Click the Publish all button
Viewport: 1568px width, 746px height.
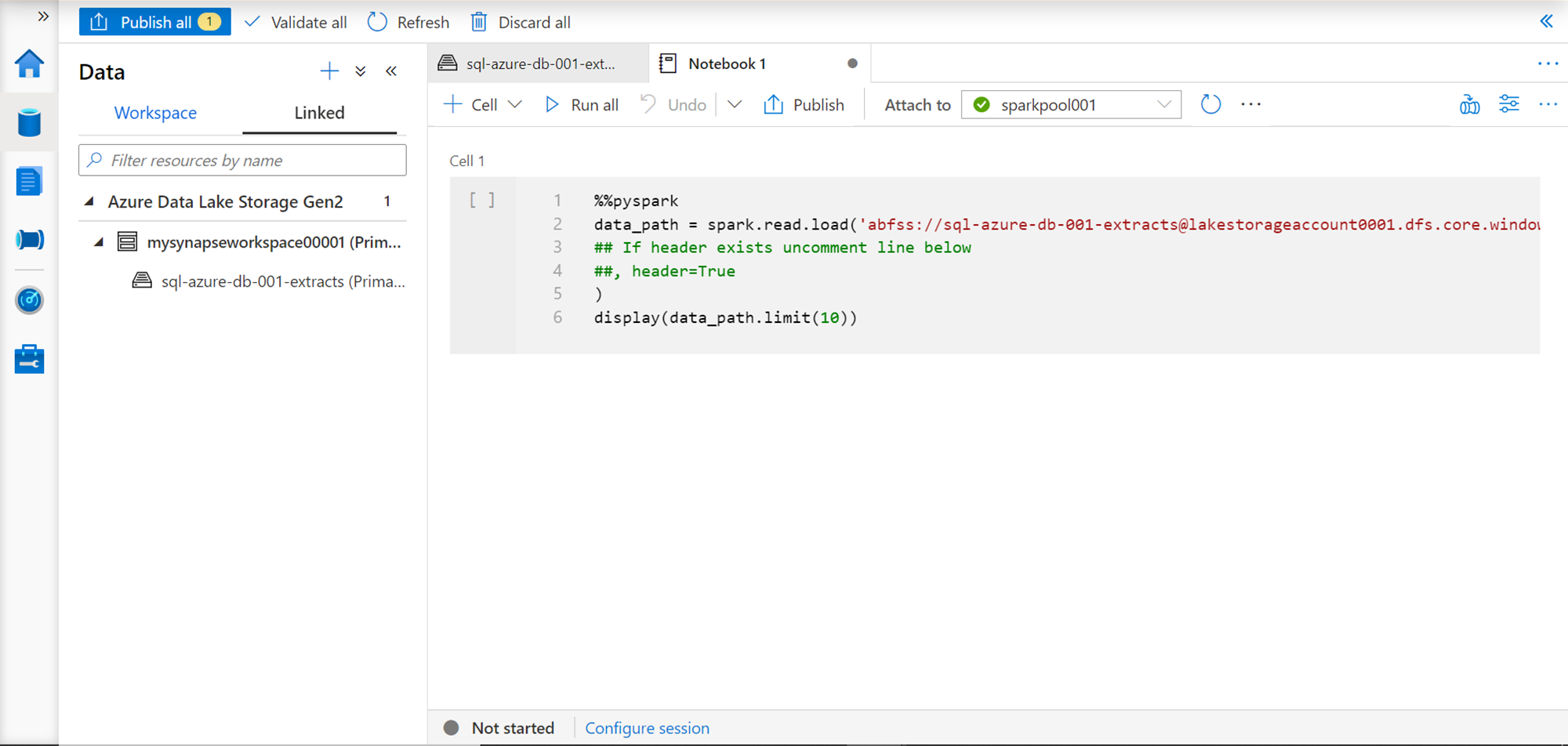(154, 22)
